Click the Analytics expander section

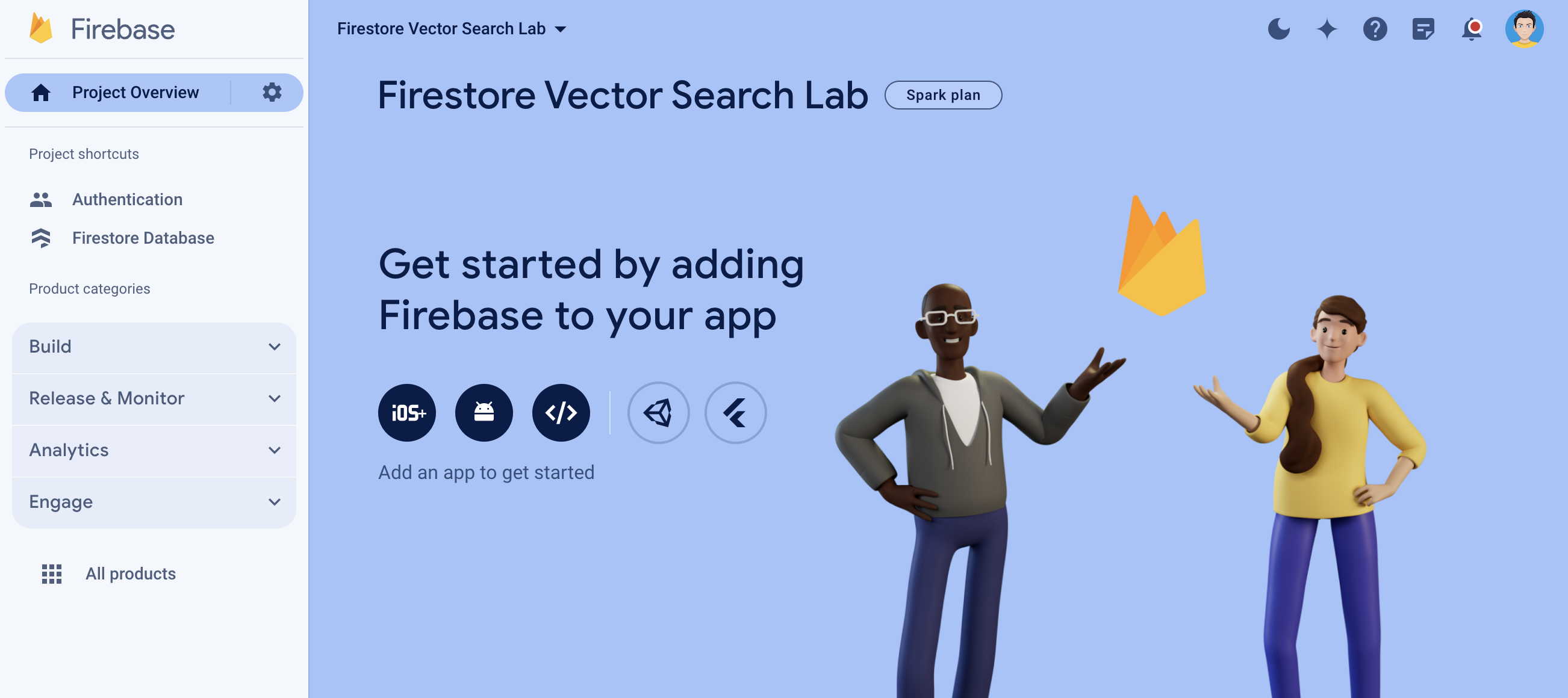click(154, 450)
